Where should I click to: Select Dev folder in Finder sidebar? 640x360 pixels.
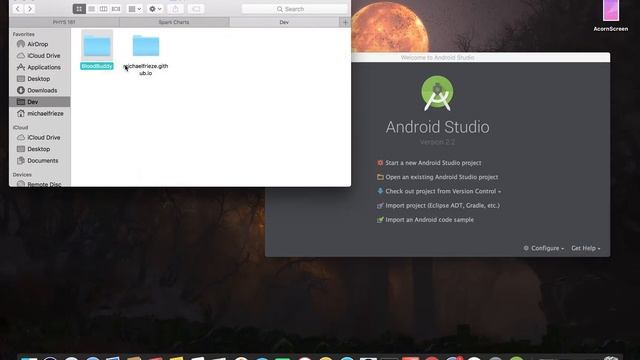tap(39, 102)
